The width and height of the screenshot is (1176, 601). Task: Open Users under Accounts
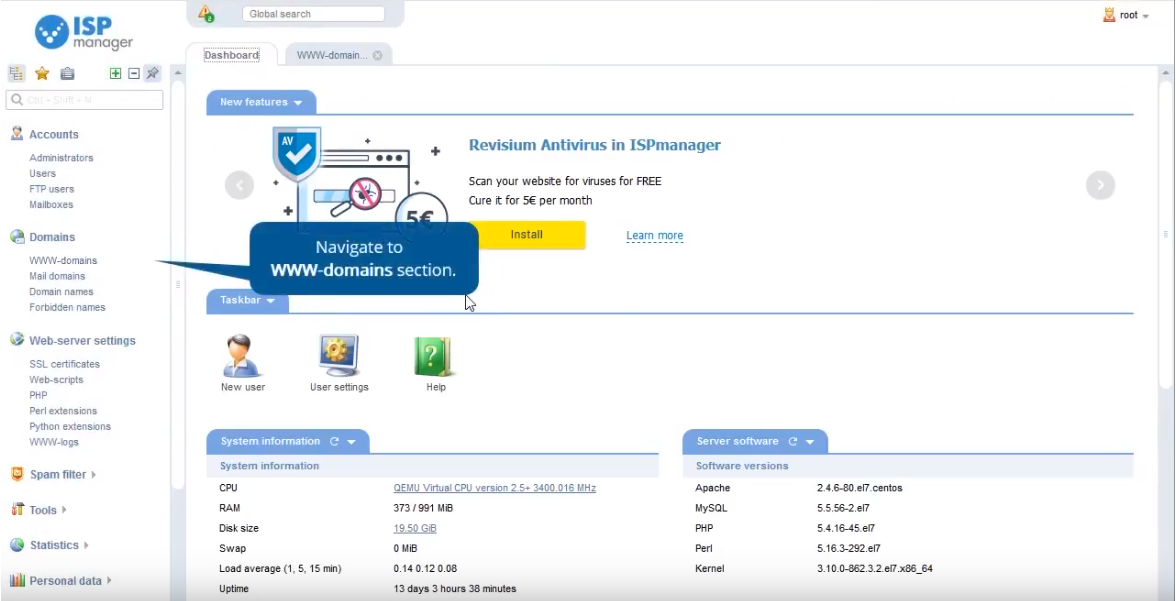point(43,173)
